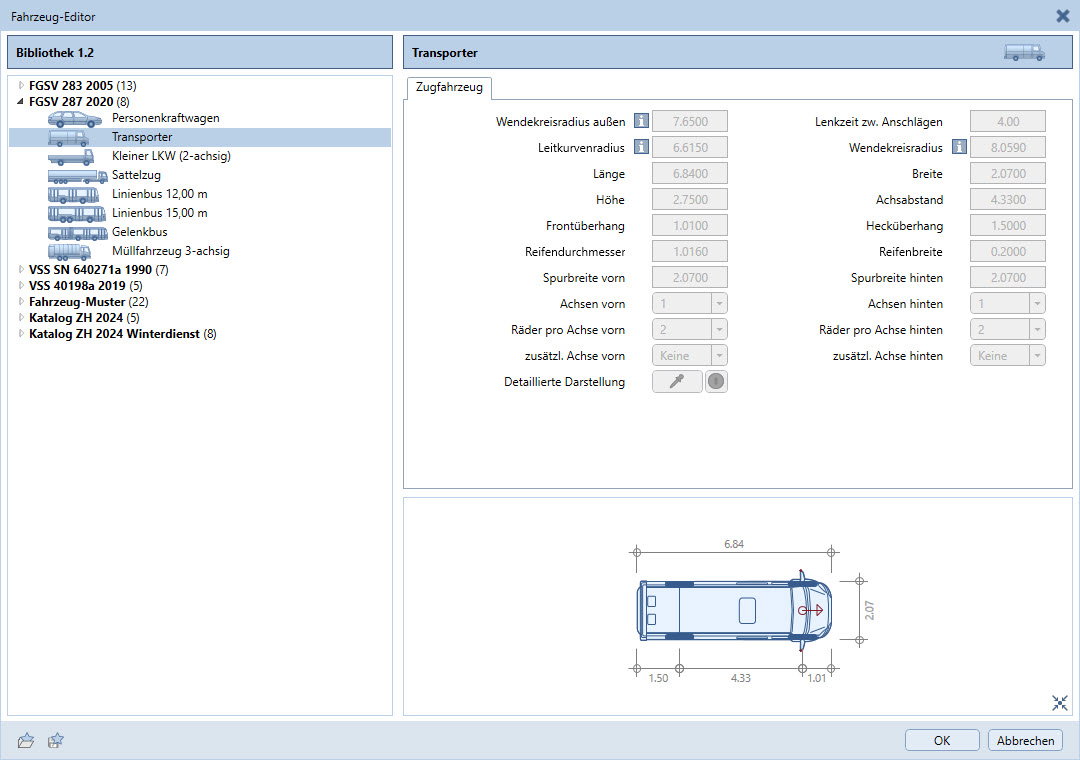Click zoom-to-fit icon in vehicle preview
Viewport: 1080px width, 760px height.
coord(1060,703)
